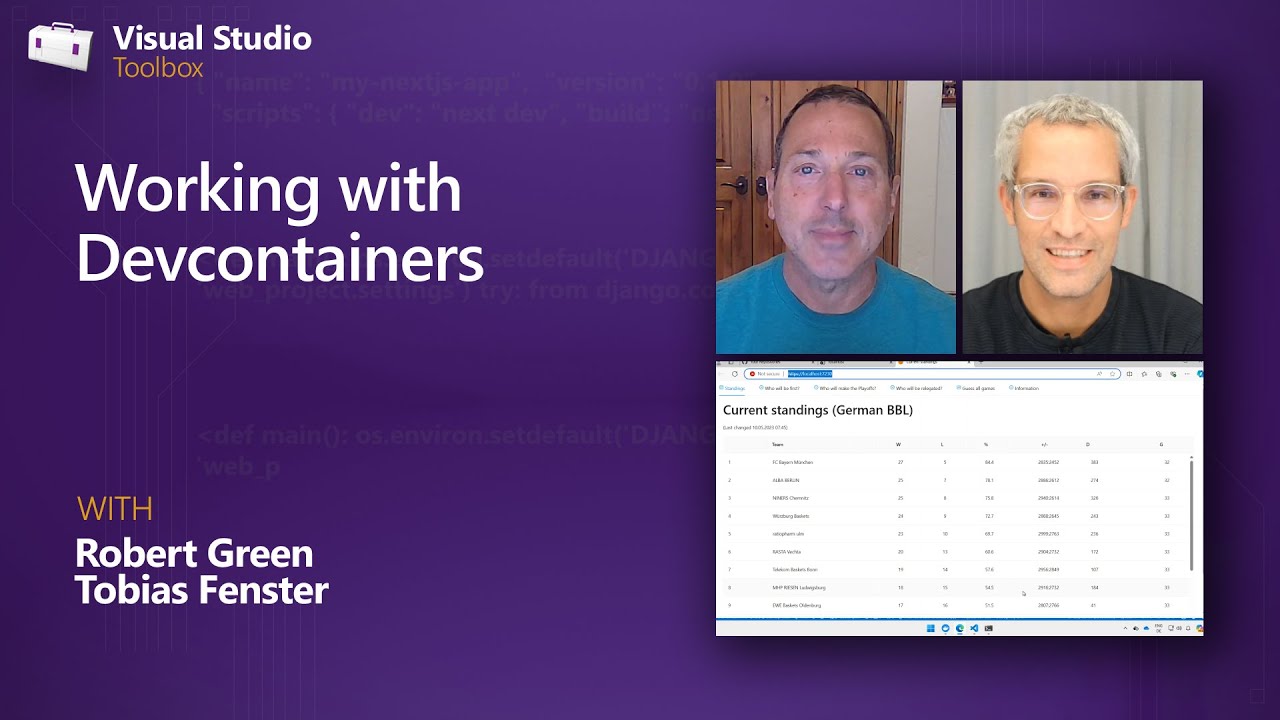Open Visual Studio Code from the taskbar
Screen dimensions: 1280x720
pyautogui.click(x=974, y=628)
